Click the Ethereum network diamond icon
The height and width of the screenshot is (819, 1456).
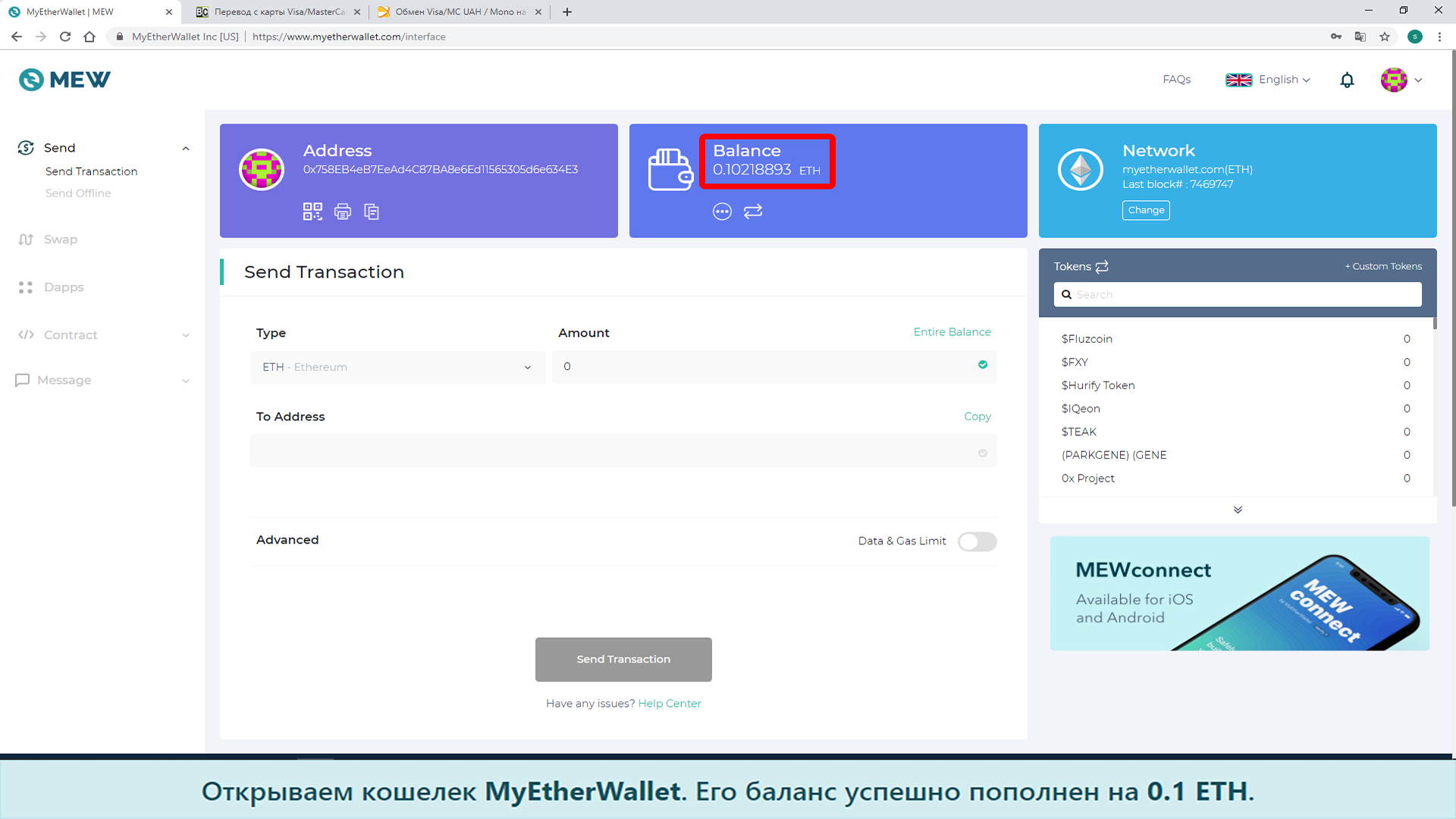[x=1081, y=170]
